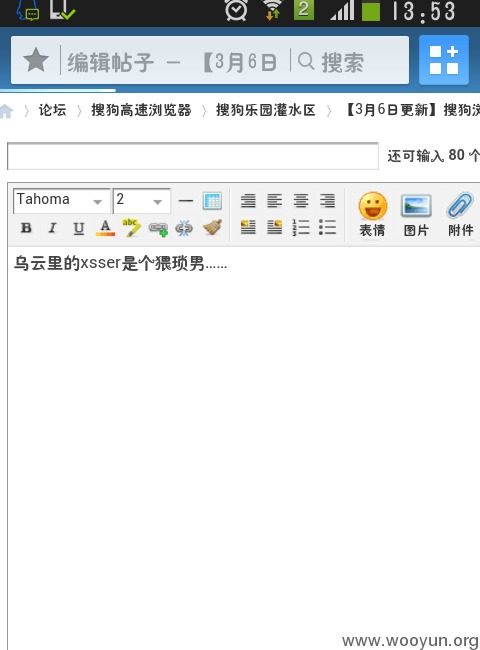Screen dimensions: 480x650
Task: Tap the 13:53 clock in status bar
Action: 424,11
